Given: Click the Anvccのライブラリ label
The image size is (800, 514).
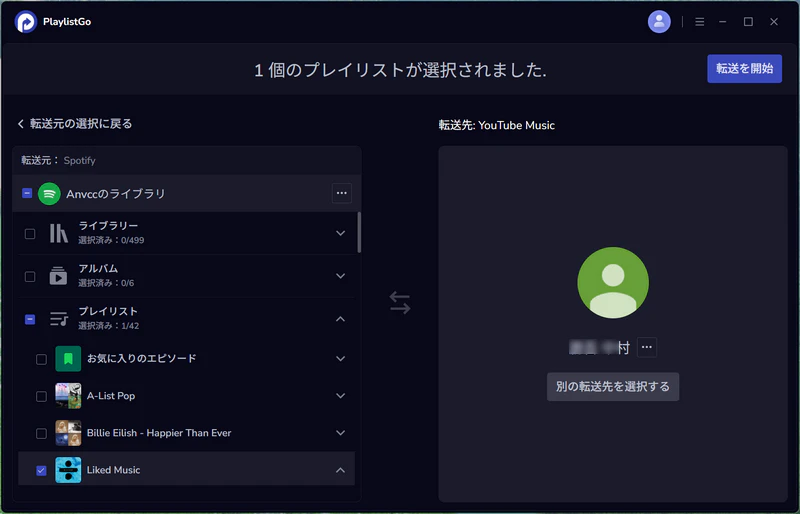Looking at the screenshot, I should [116, 194].
